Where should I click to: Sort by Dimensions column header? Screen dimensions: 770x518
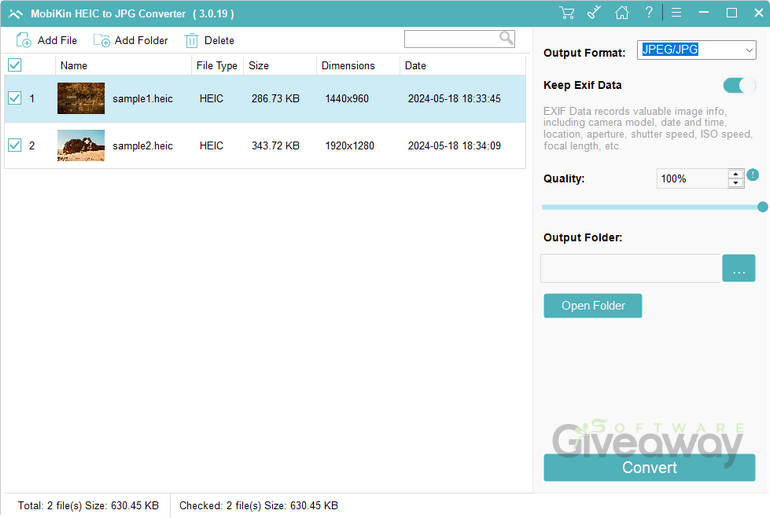[358, 65]
